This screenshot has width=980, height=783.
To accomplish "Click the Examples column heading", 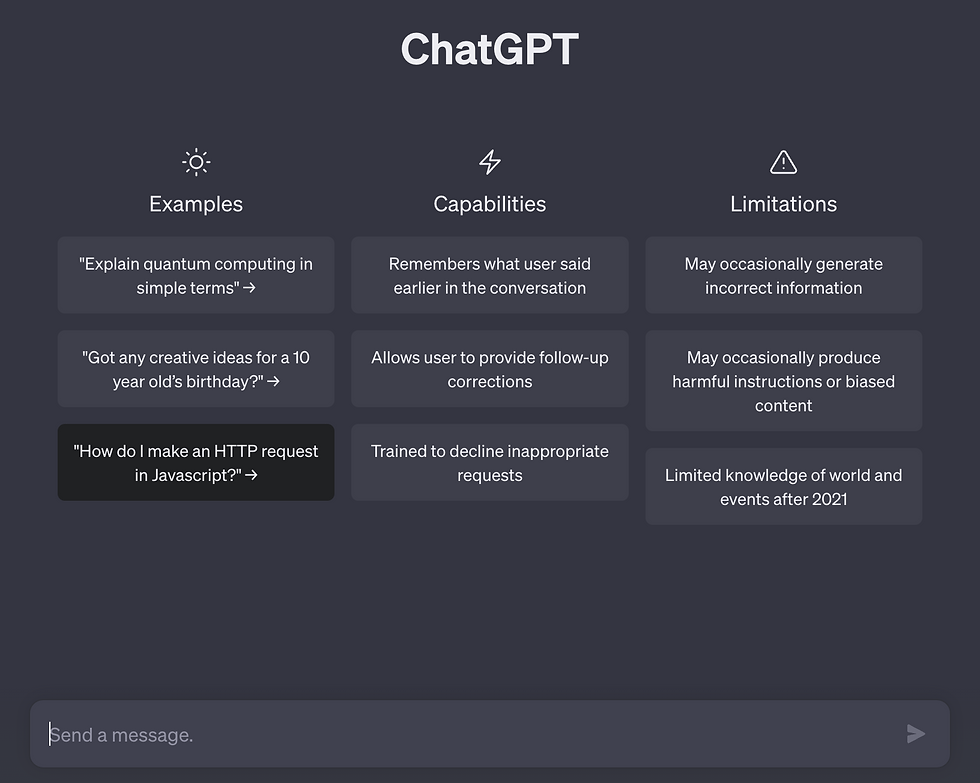I will click(x=196, y=204).
